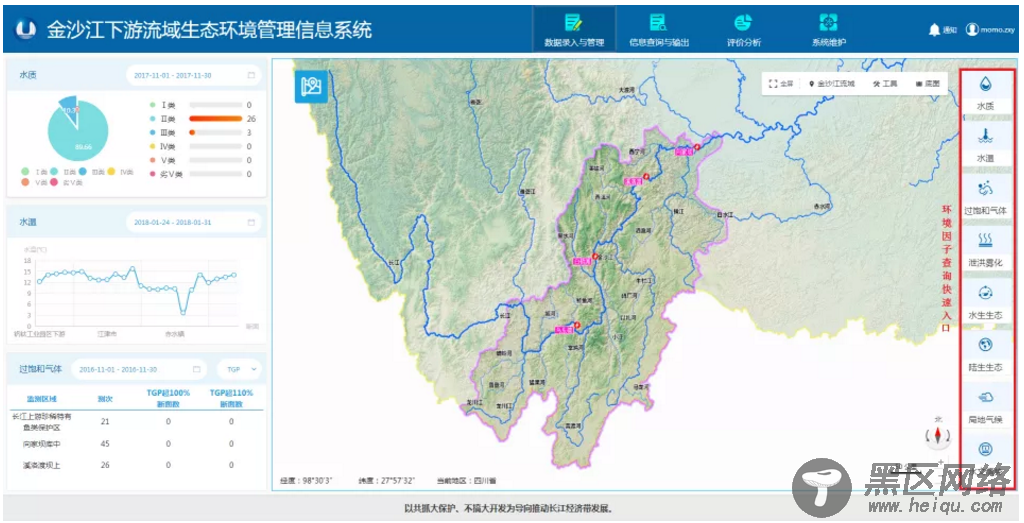Click the TGP超100%断面数 column header

(x=168, y=398)
